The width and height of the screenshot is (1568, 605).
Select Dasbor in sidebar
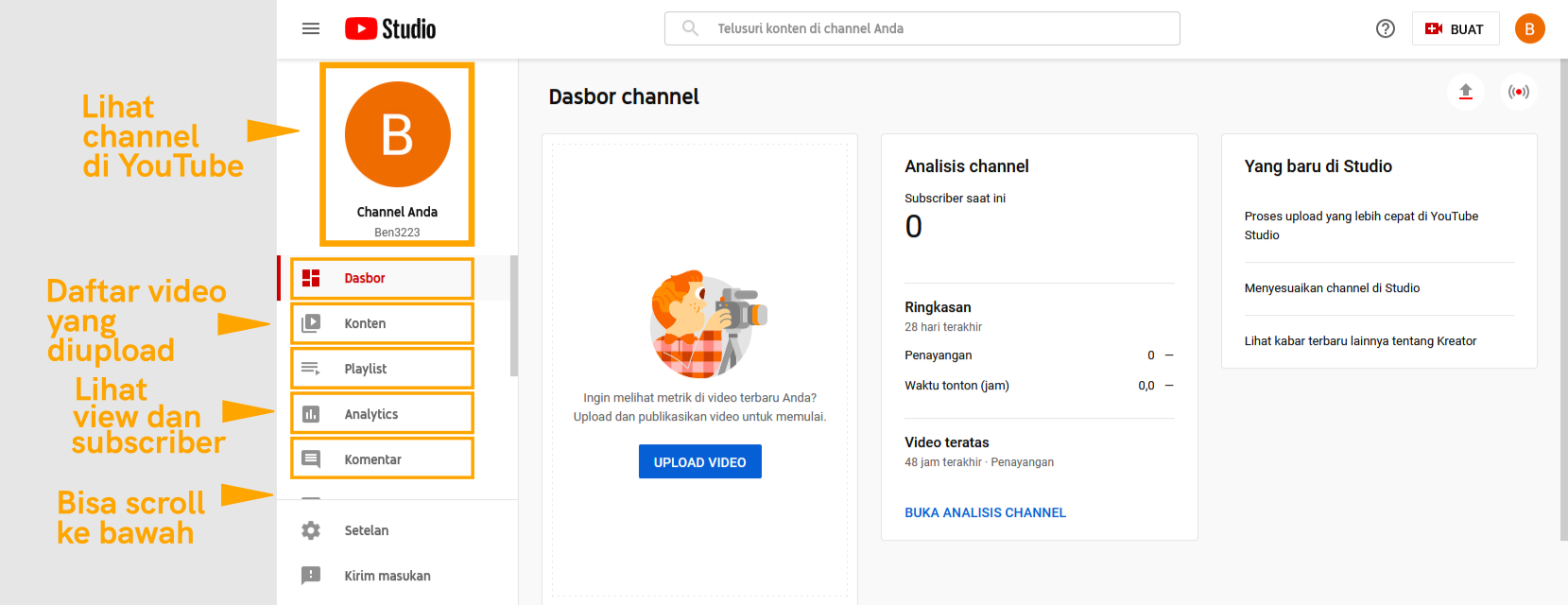[397, 278]
